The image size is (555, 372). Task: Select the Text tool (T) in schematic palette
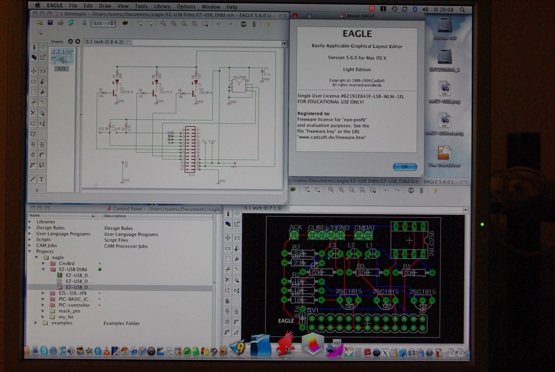click(42, 179)
